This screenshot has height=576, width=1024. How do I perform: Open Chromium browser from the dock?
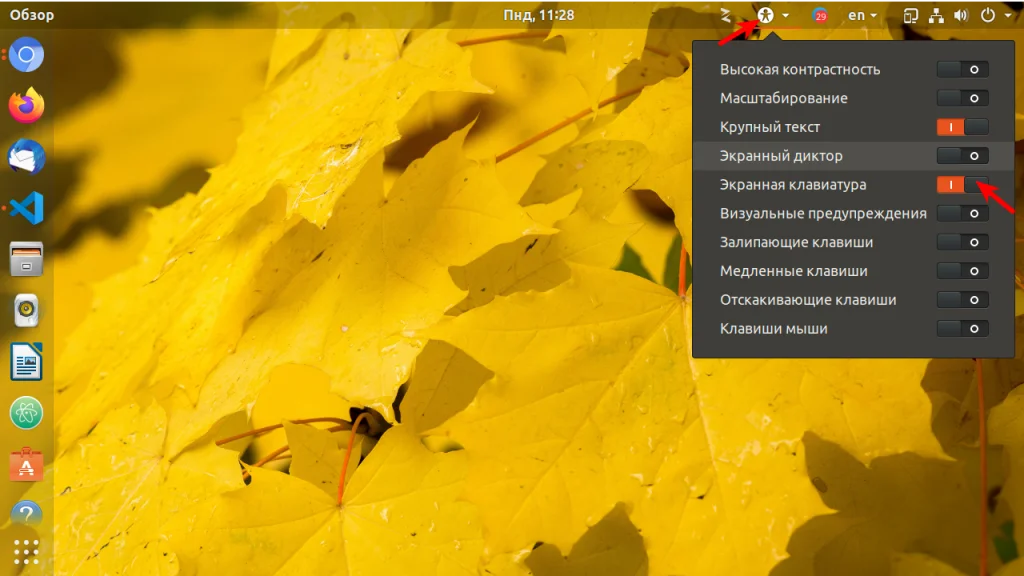click(26, 55)
